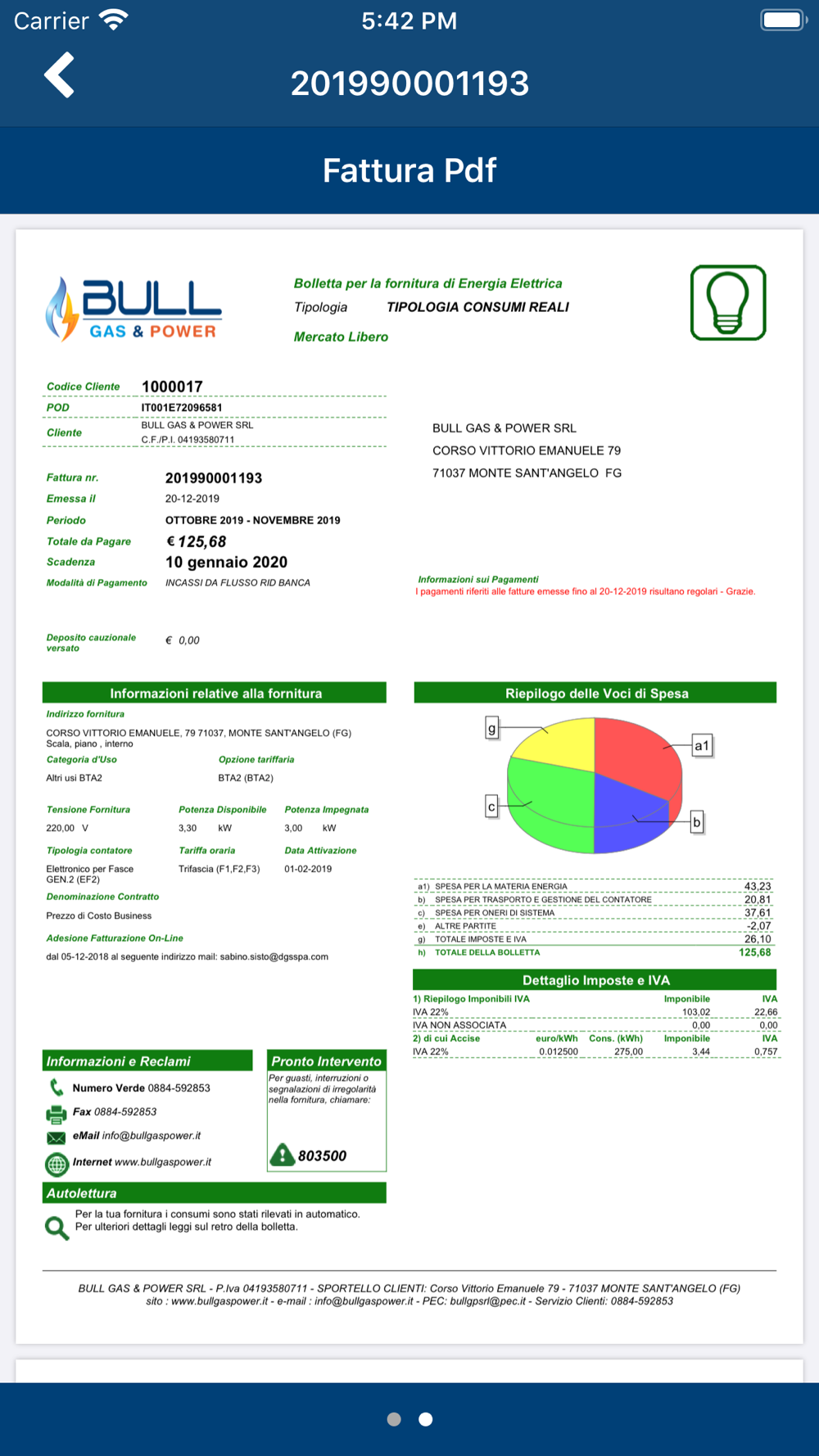Tap the 5:42 PM clock
This screenshot has width=819, height=1456.
coord(409,20)
